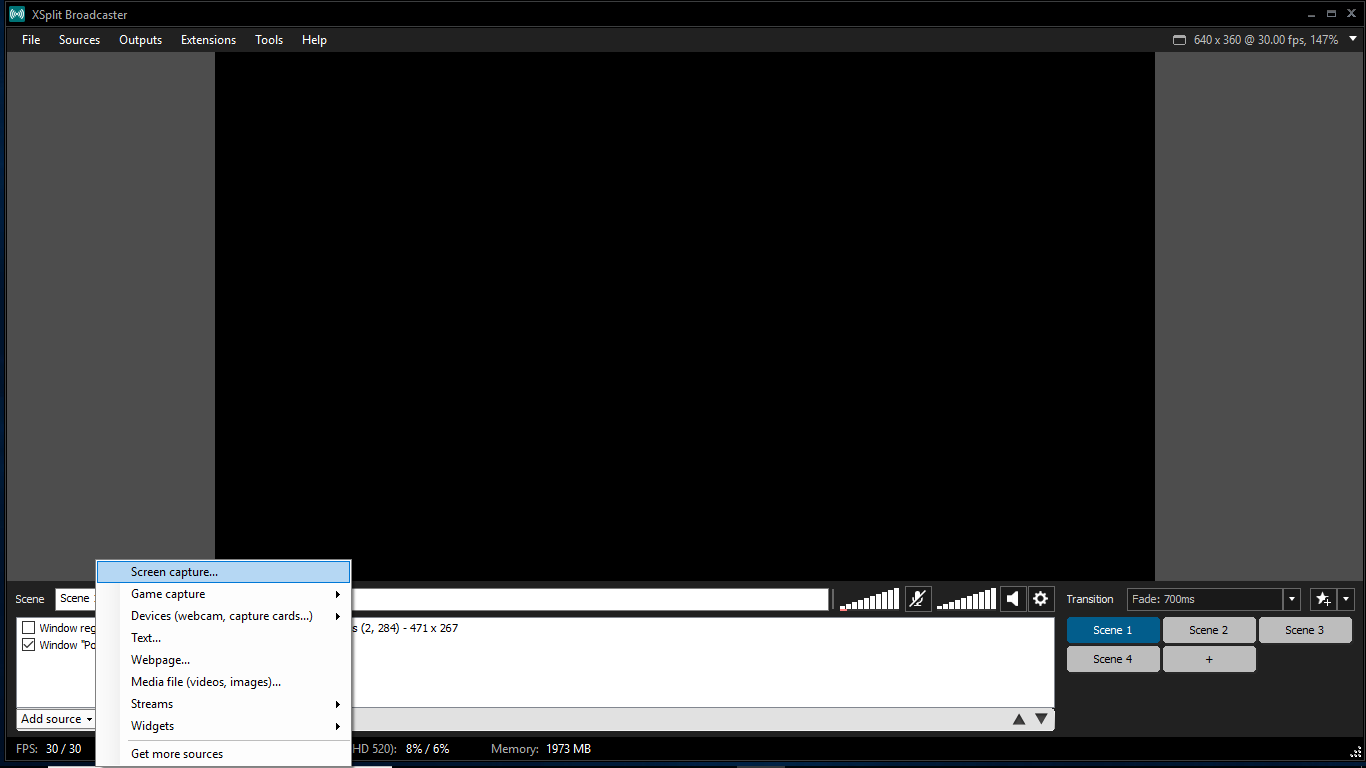Switch to Scene 4
The height and width of the screenshot is (768, 1366).
pos(1112,659)
